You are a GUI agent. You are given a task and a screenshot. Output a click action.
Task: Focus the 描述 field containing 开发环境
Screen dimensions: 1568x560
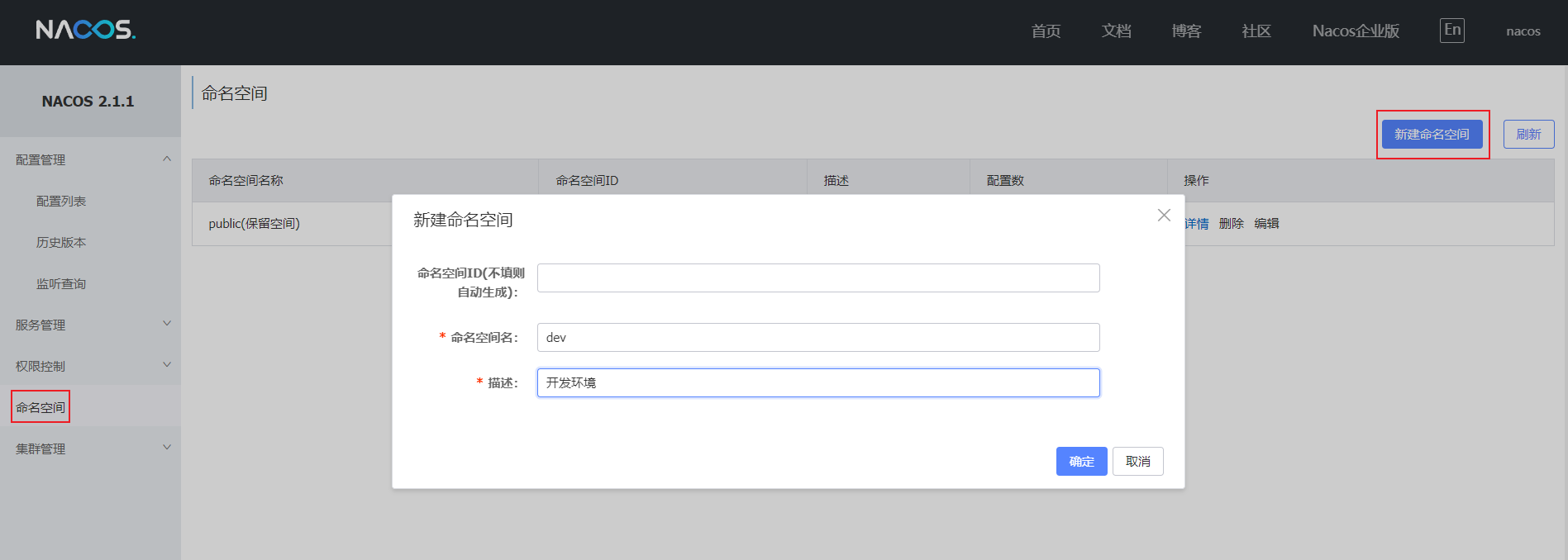pos(818,382)
